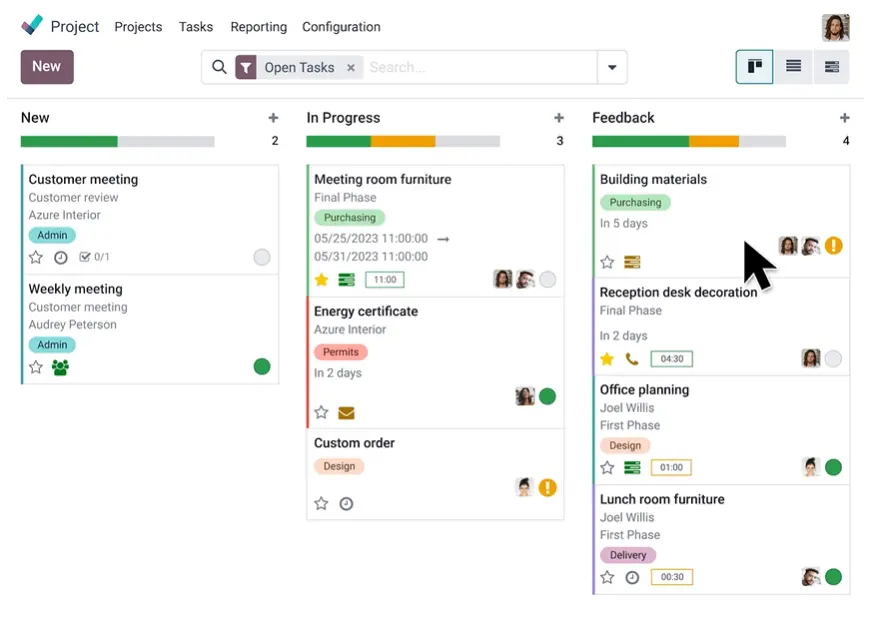Viewport: 871px width, 625px height.
Task: Click the green people icon on Weekly meeting
Action: pos(60,367)
